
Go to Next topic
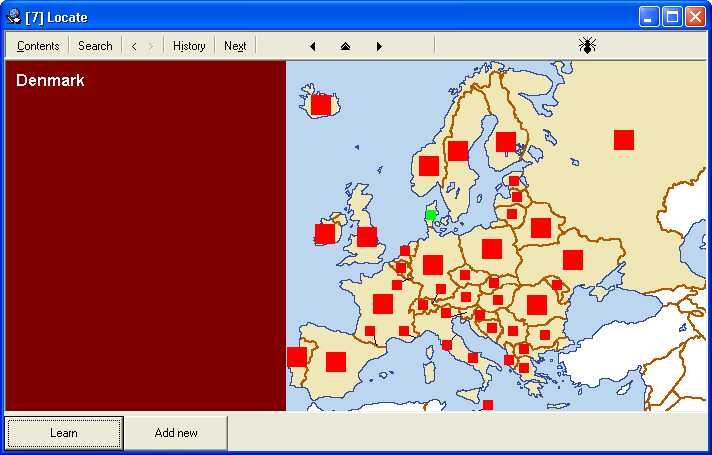point(235,46)
